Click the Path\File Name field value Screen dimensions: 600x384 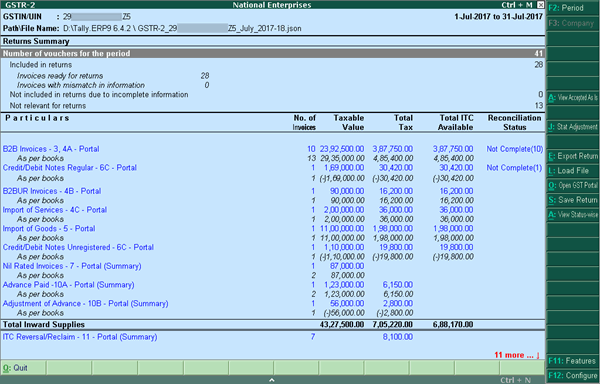pyautogui.click(x=182, y=29)
